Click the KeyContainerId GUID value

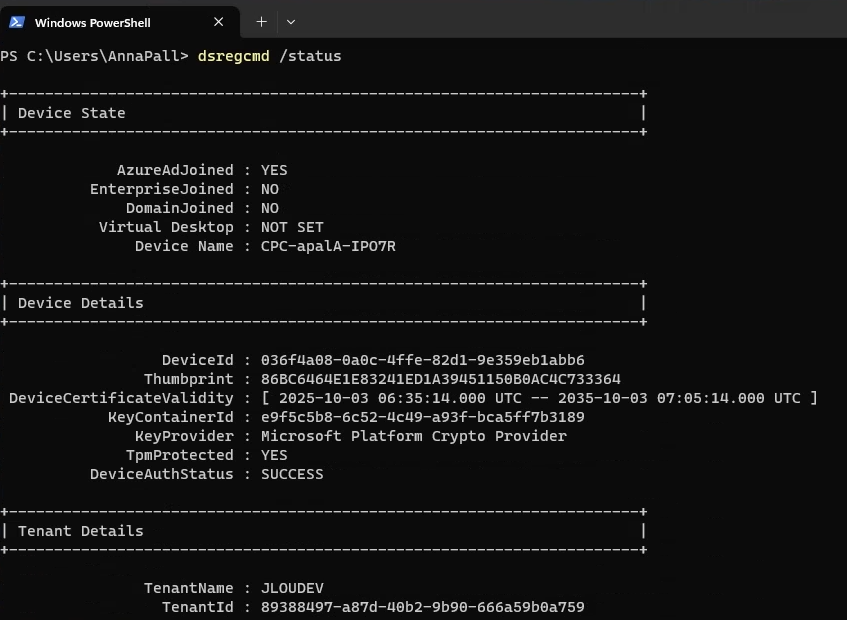point(422,417)
